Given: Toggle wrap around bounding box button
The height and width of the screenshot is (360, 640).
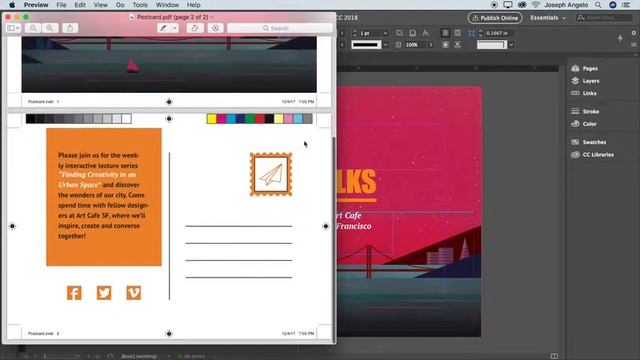Looking at the screenshot, I should point(458,33).
